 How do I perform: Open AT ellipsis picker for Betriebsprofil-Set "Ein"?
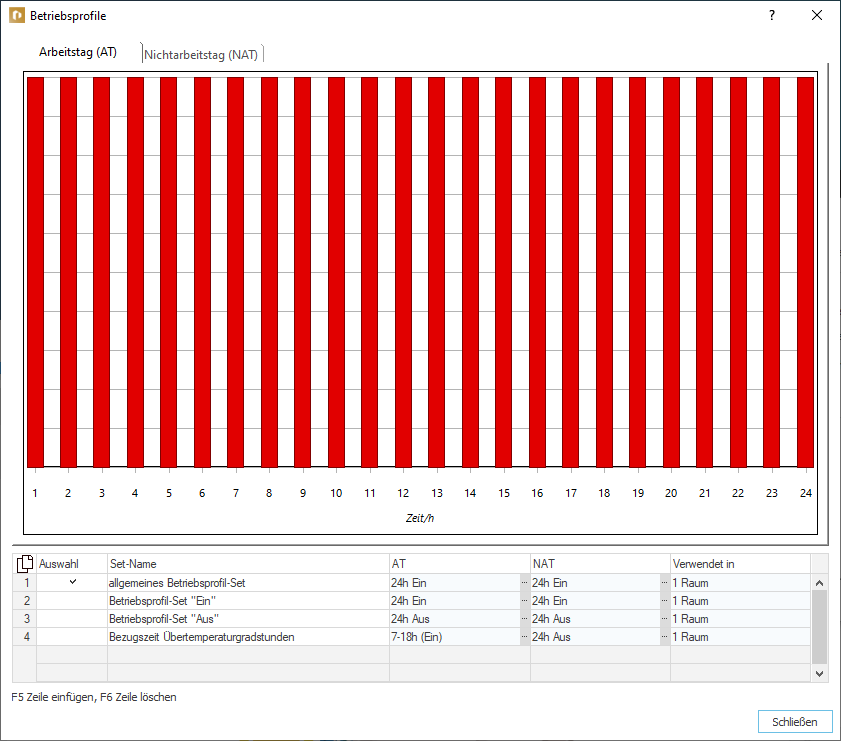coord(525,601)
